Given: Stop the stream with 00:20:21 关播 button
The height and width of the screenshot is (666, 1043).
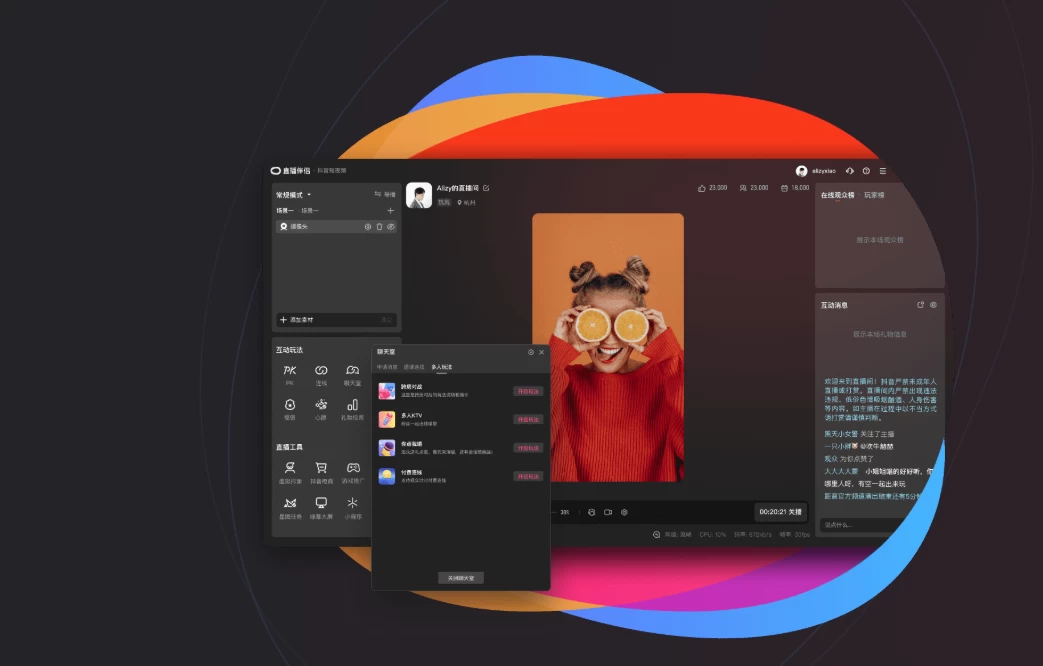Looking at the screenshot, I should coord(781,512).
